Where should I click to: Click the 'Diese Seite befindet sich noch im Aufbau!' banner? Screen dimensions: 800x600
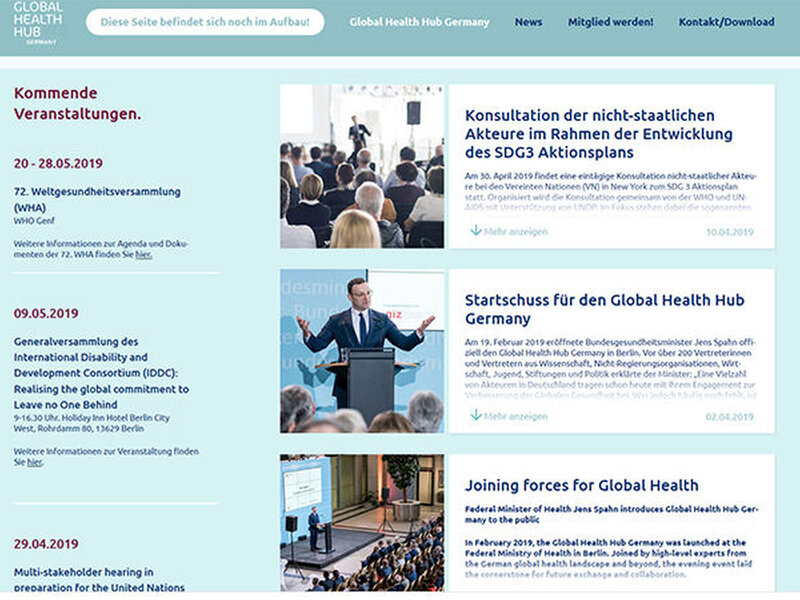click(x=205, y=22)
